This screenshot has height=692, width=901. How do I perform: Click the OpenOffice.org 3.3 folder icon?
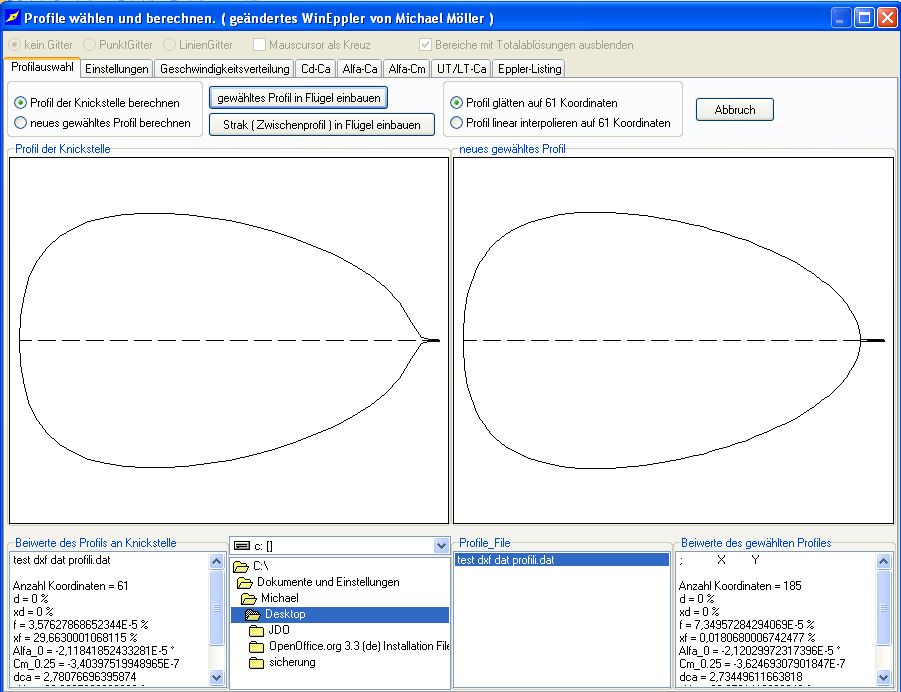(257, 646)
